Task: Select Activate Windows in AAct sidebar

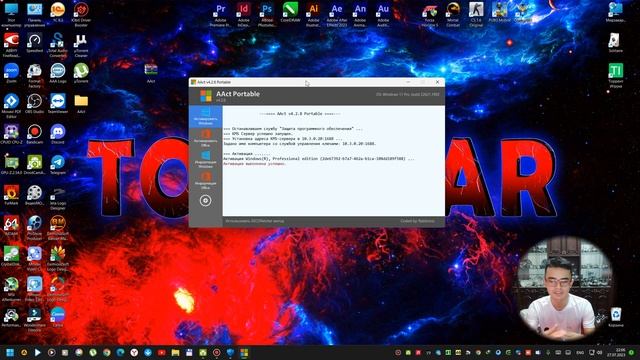Action: coord(205,117)
